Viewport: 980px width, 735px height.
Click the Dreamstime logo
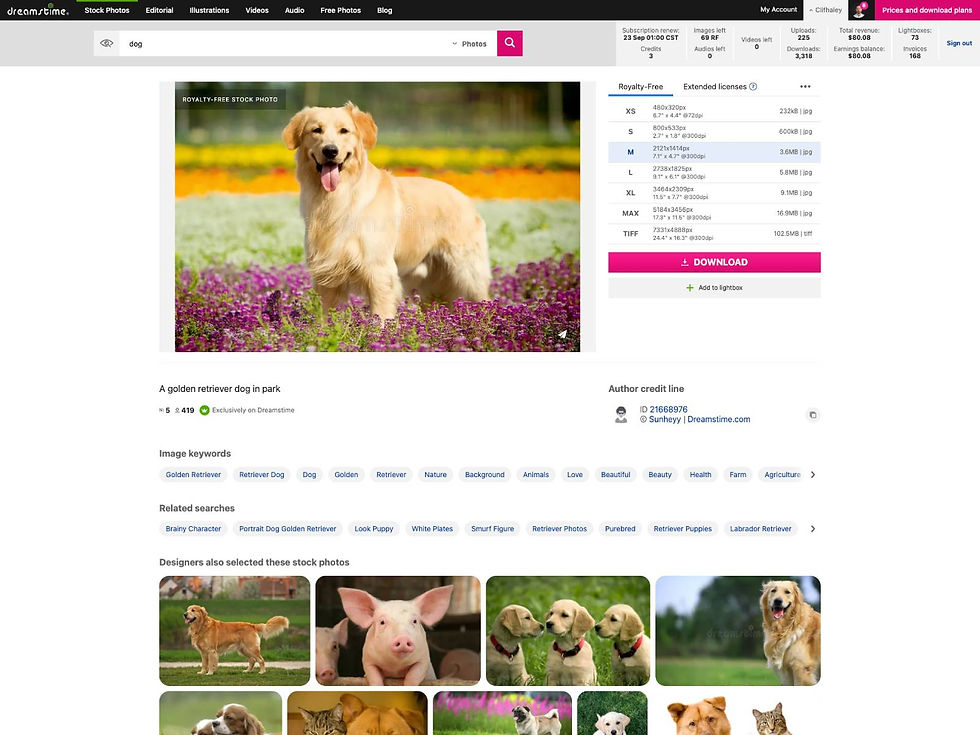[38, 10]
